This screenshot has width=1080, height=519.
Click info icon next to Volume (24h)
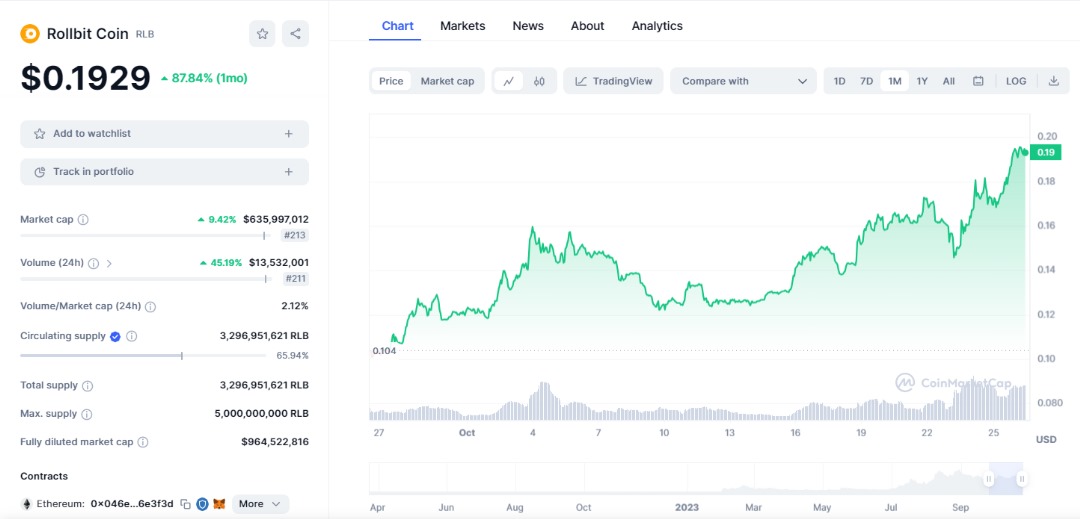point(94,263)
